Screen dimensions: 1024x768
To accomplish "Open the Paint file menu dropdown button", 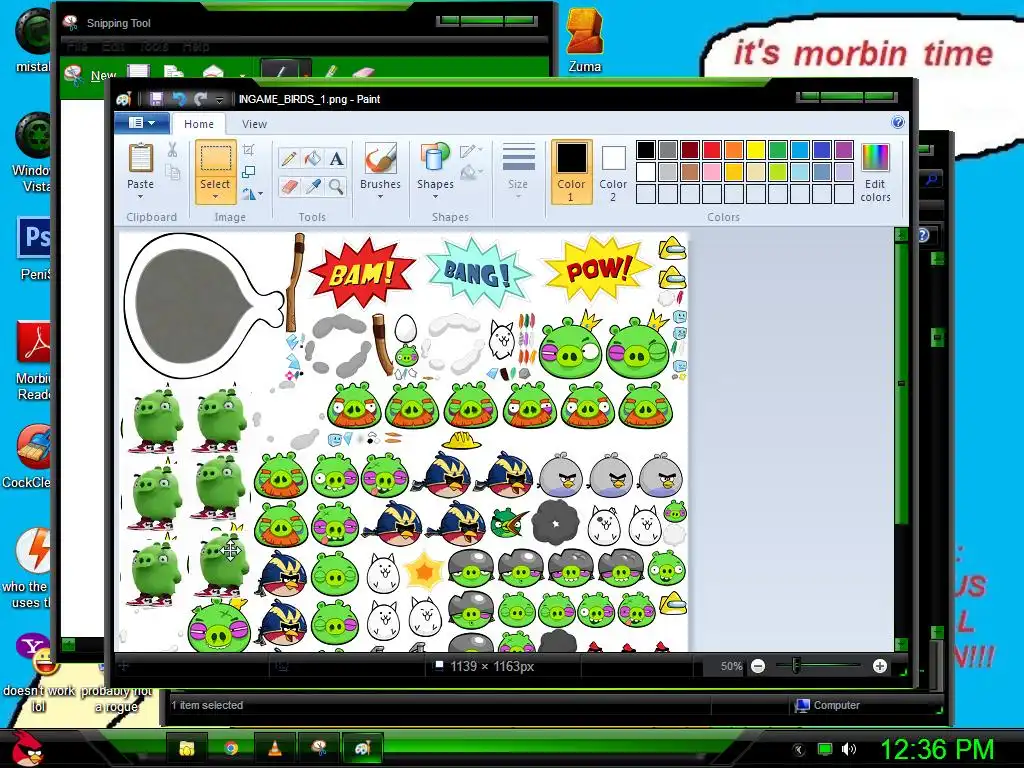I will 142,123.
